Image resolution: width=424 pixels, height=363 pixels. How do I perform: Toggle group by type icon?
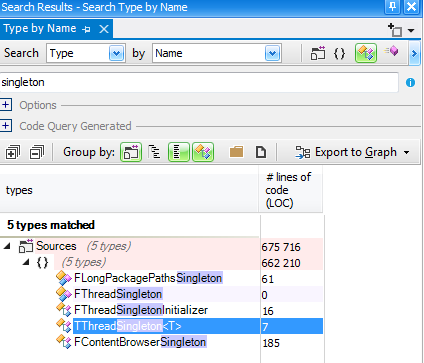coord(203,152)
